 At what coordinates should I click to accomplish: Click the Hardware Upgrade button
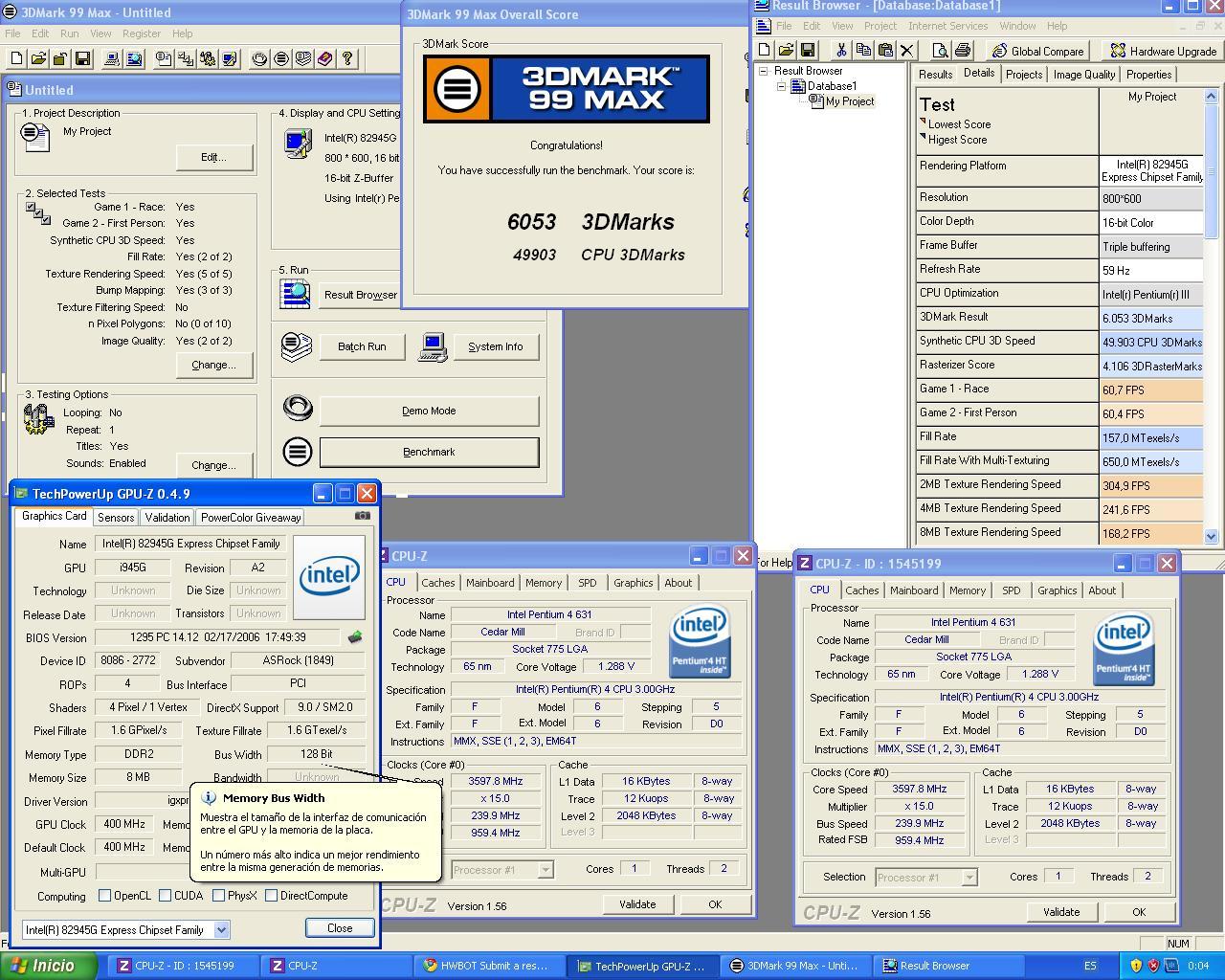coord(1163,51)
